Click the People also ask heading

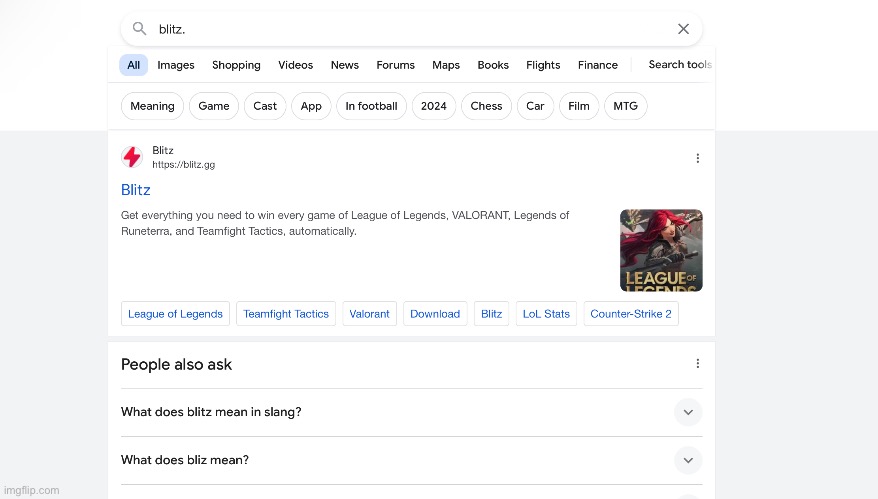point(176,365)
